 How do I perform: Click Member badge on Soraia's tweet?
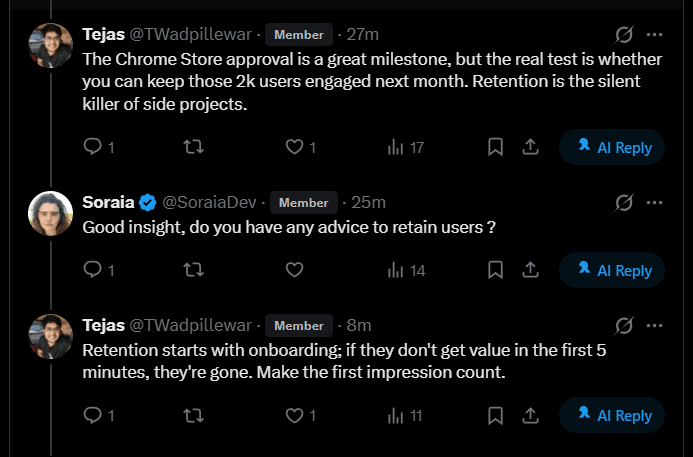pyautogui.click(x=303, y=203)
